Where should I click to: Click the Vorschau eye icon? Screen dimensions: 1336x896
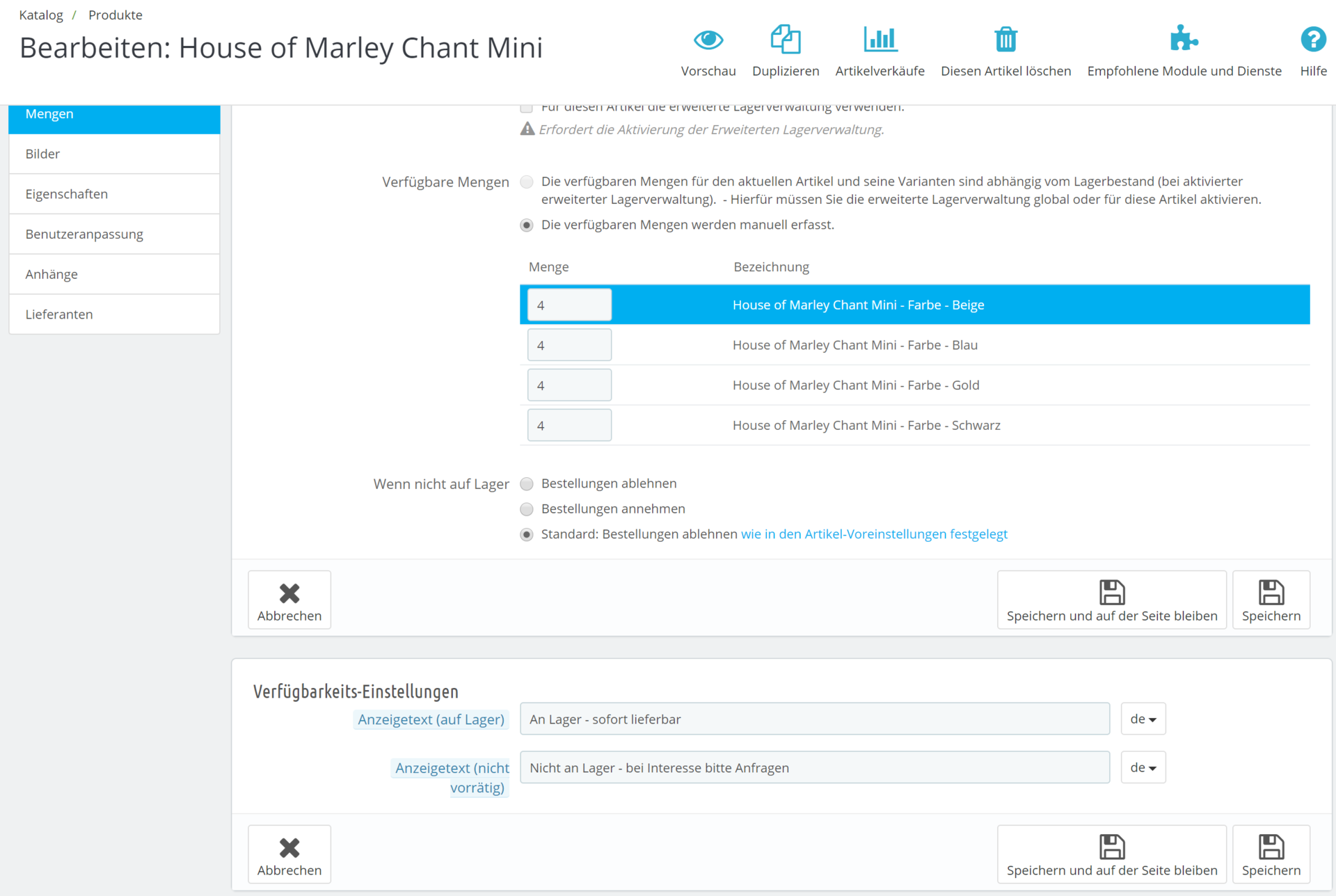point(708,40)
